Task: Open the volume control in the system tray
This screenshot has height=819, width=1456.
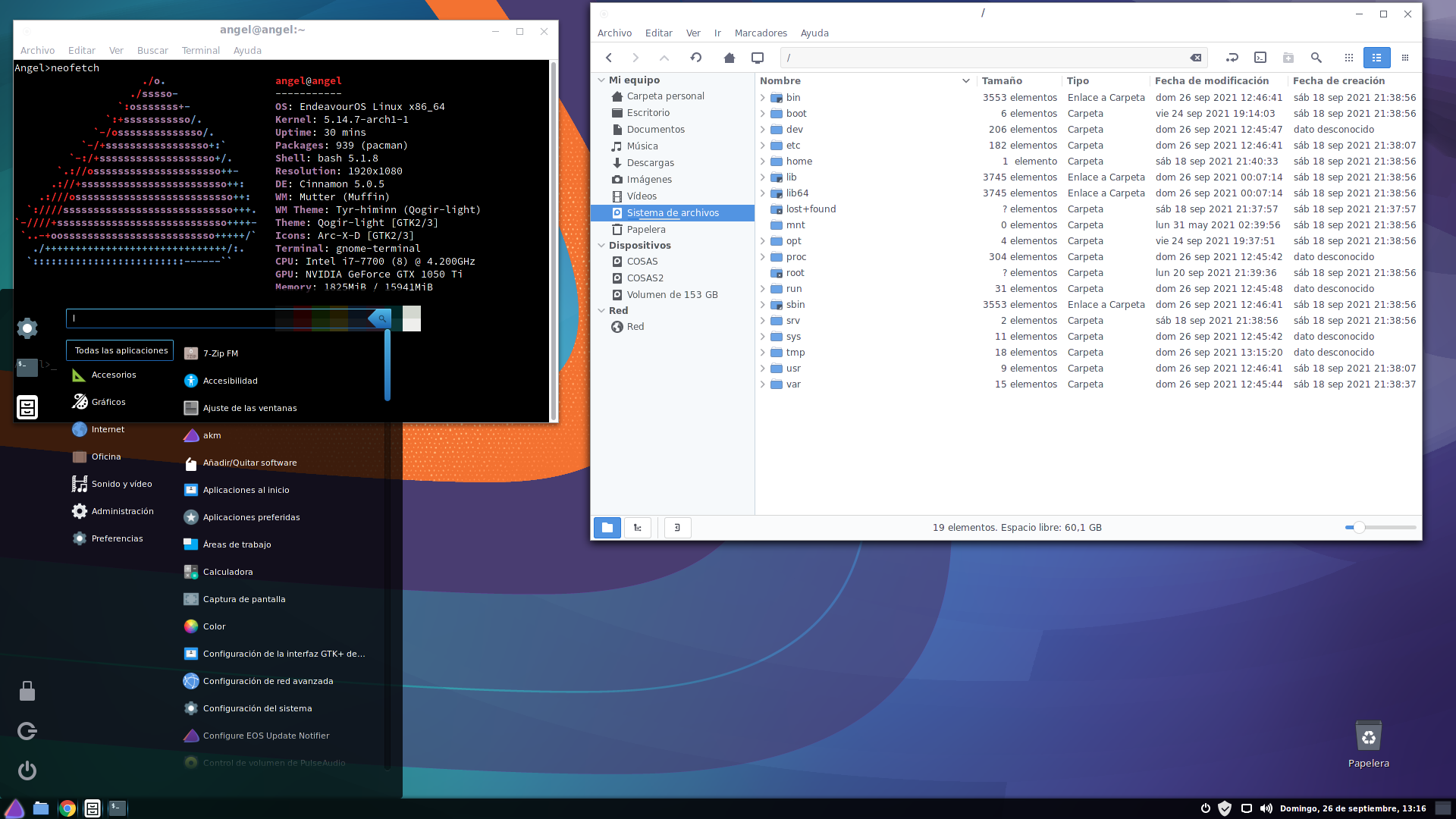Action: click(x=1266, y=808)
